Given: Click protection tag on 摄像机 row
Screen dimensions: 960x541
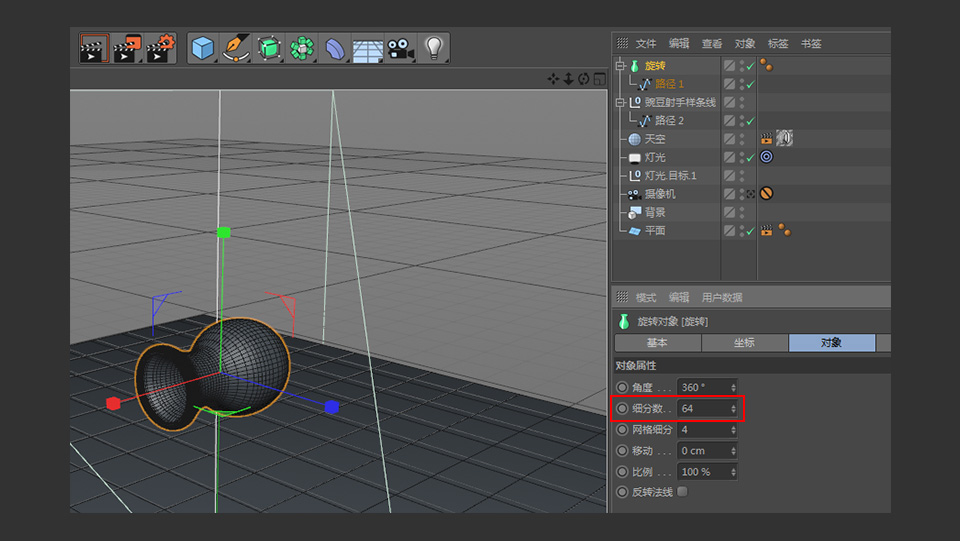Looking at the screenshot, I should click(x=766, y=193).
